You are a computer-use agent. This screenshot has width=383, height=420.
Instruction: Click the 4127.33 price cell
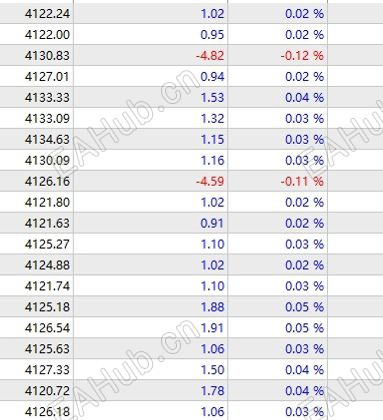(47, 370)
